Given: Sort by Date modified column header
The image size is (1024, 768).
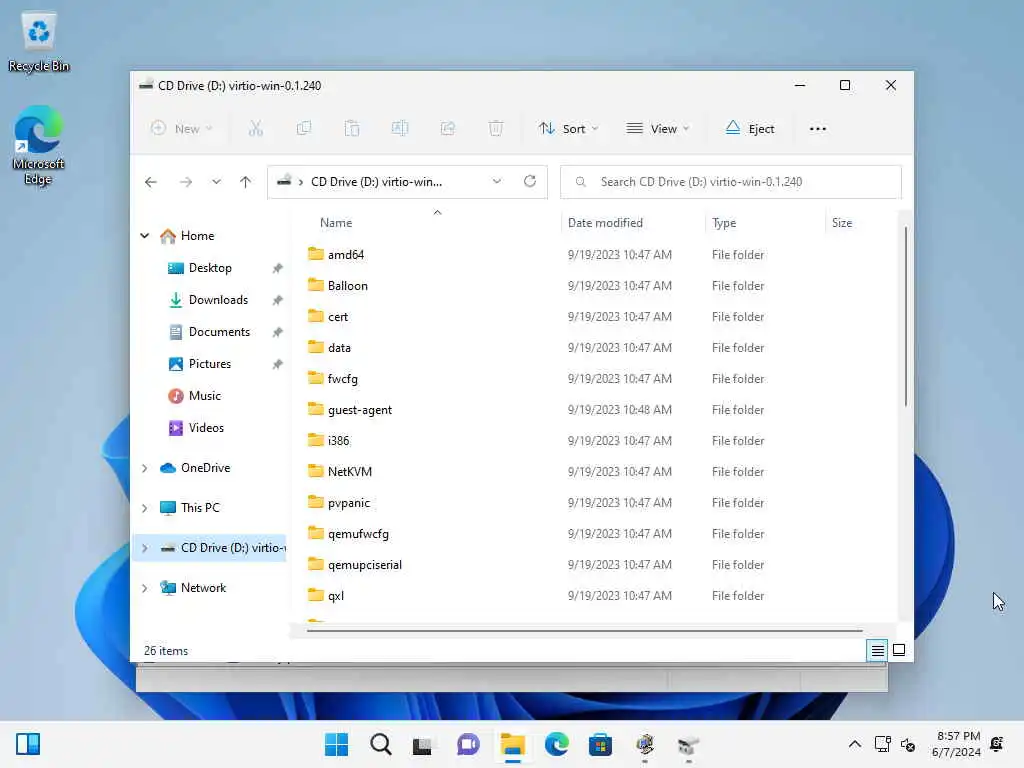Looking at the screenshot, I should click(605, 223).
